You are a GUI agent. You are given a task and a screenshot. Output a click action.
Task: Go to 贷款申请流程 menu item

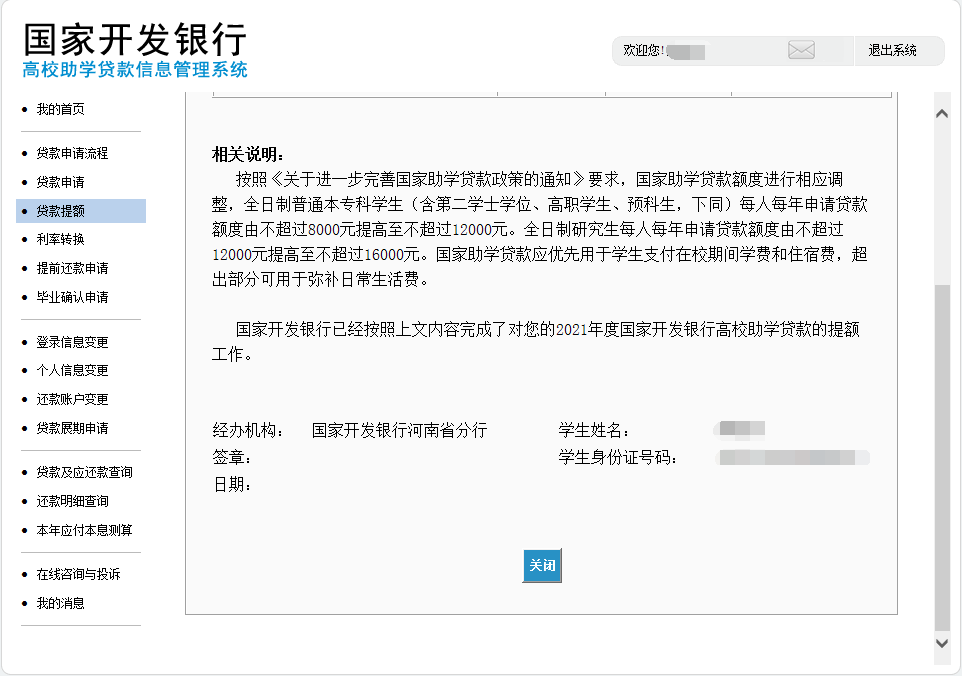click(72, 153)
